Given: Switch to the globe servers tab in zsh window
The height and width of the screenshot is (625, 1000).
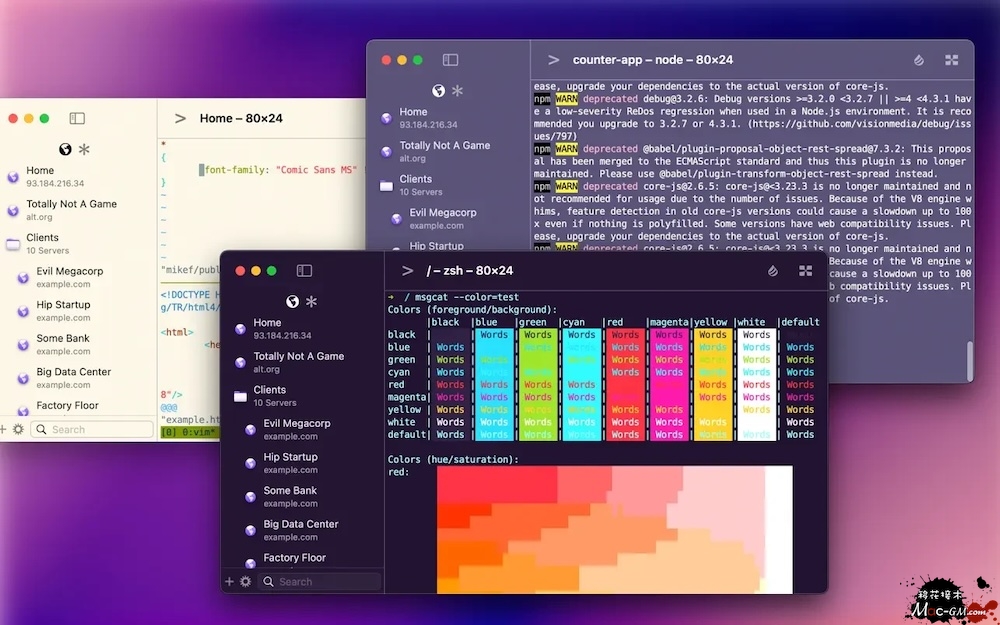Looking at the screenshot, I should pos(292,301).
